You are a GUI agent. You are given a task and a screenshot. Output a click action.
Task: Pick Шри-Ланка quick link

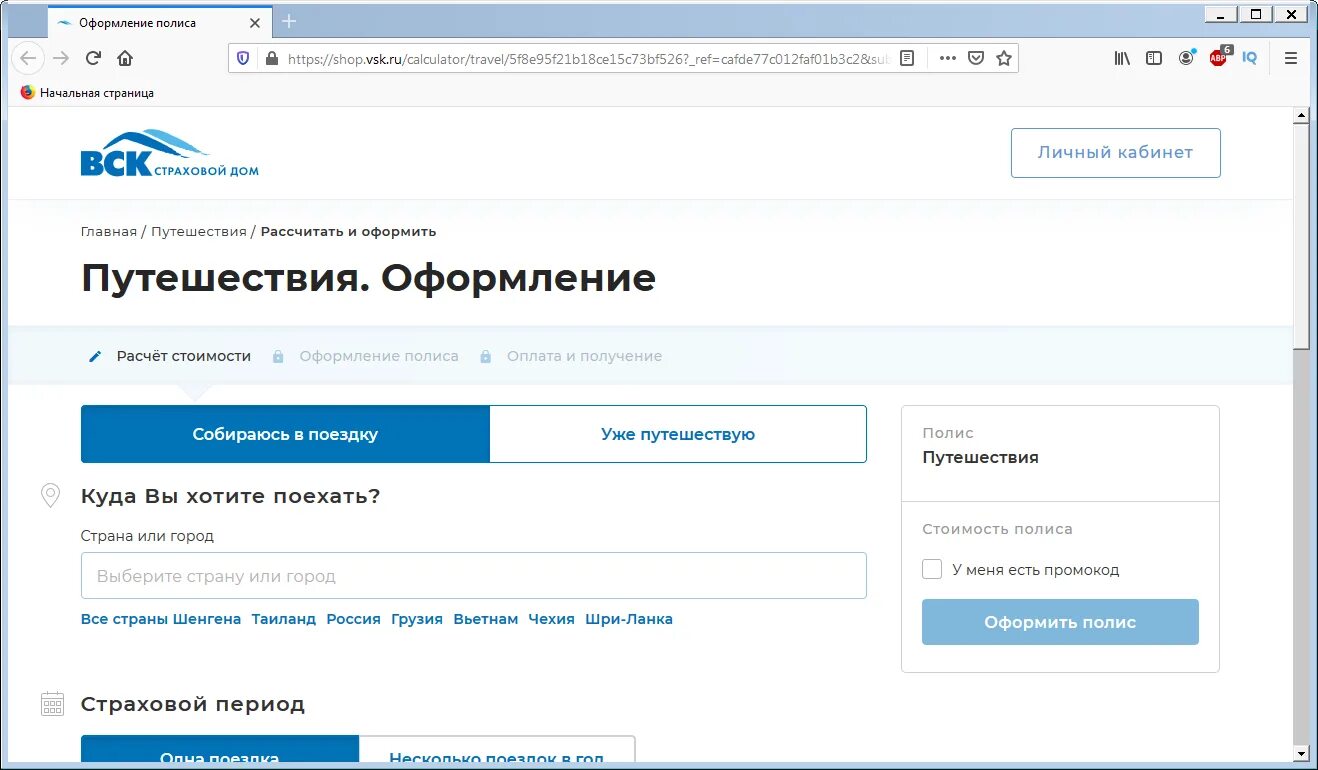click(629, 619)
